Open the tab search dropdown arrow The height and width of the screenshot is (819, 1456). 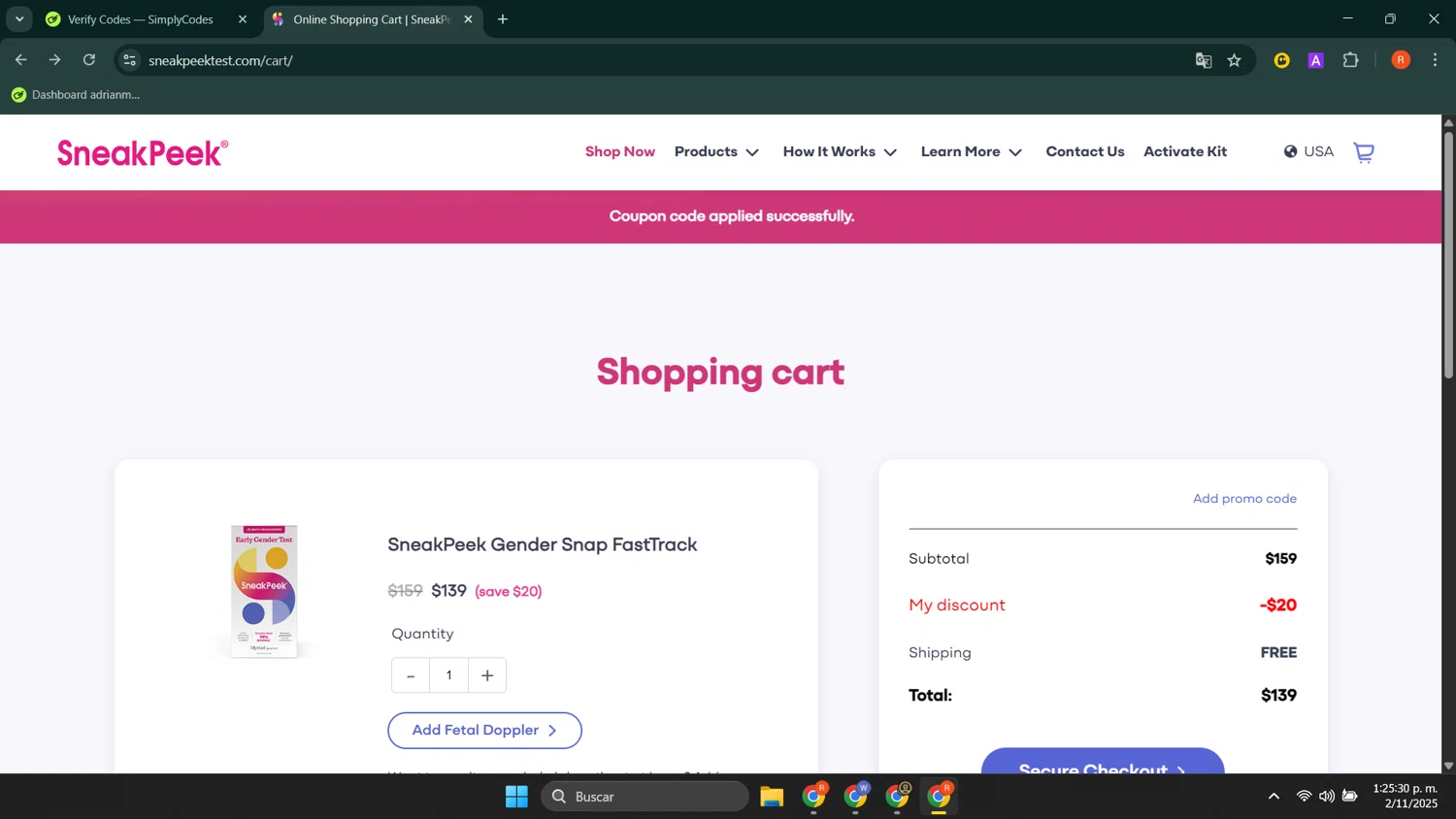click(x=19, y=19)
